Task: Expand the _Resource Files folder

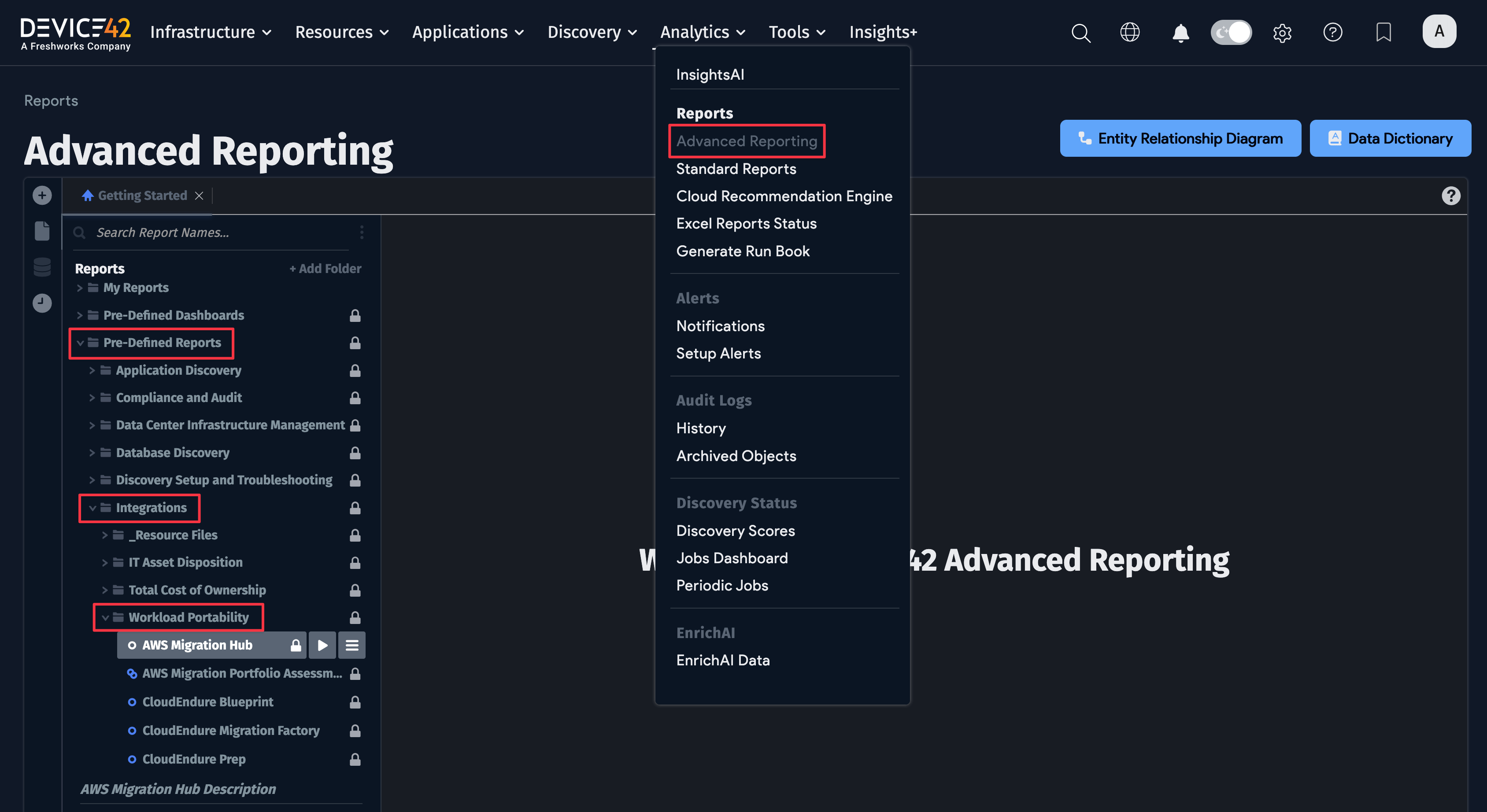Action: click(104, 535)
